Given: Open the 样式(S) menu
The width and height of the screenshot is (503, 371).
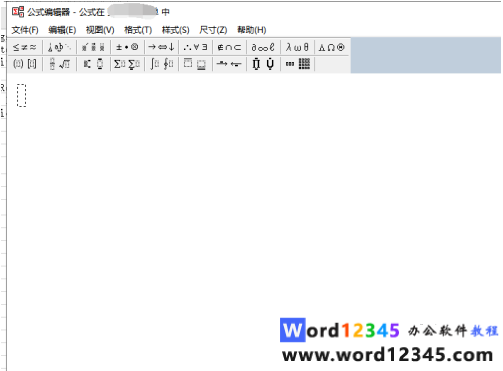Looking at the screenshot, I should pyautogui.click(x=176, y=30).
